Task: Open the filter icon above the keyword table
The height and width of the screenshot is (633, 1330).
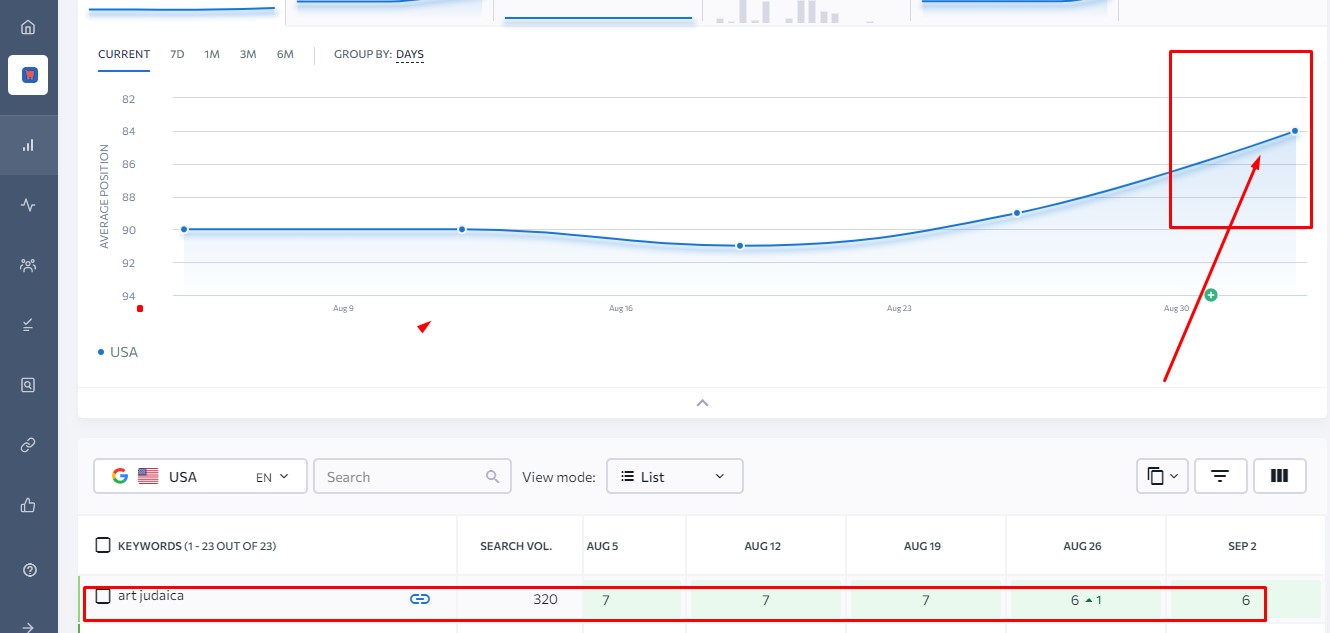Action: pyautogui.click(x=1220, y=476)
